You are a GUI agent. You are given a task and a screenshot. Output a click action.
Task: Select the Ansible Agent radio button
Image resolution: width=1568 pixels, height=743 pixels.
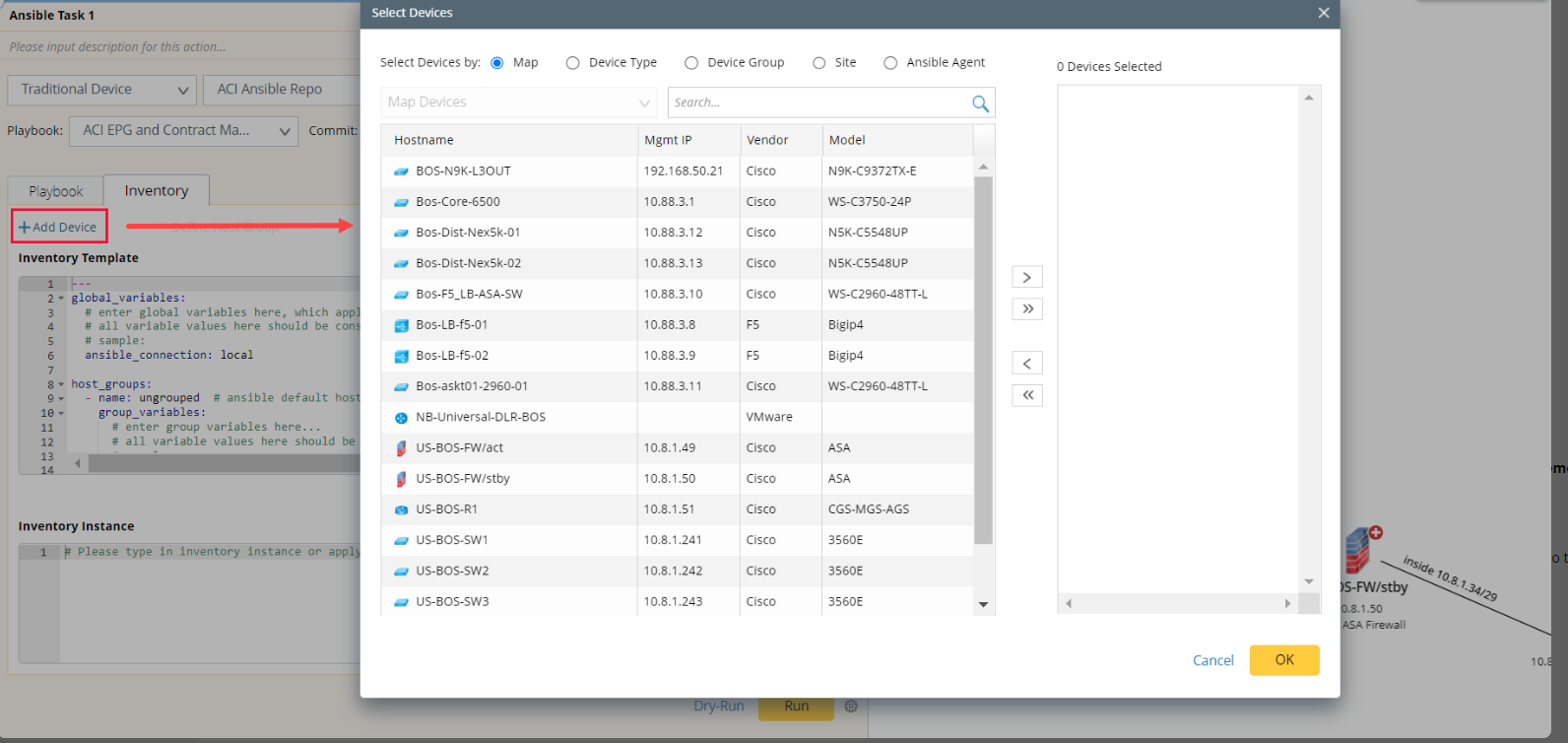(x=890, y=63)
